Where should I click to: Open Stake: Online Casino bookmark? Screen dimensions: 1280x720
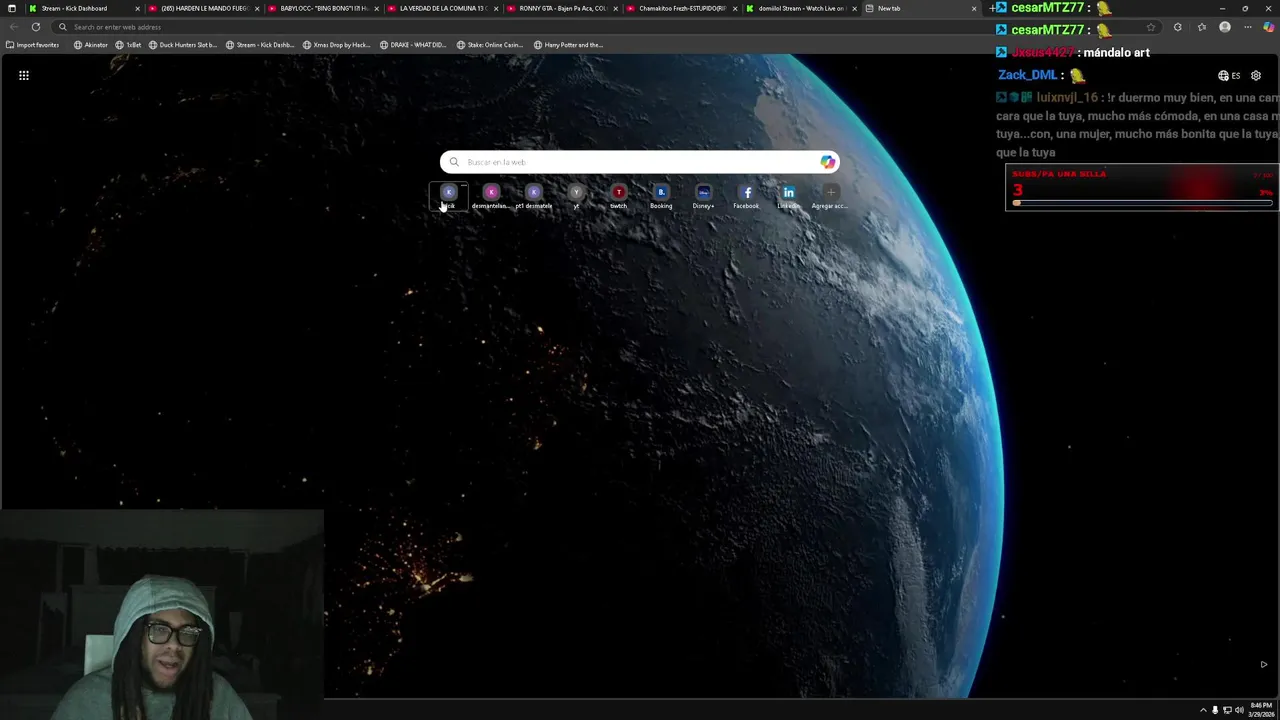coord(490,45)
